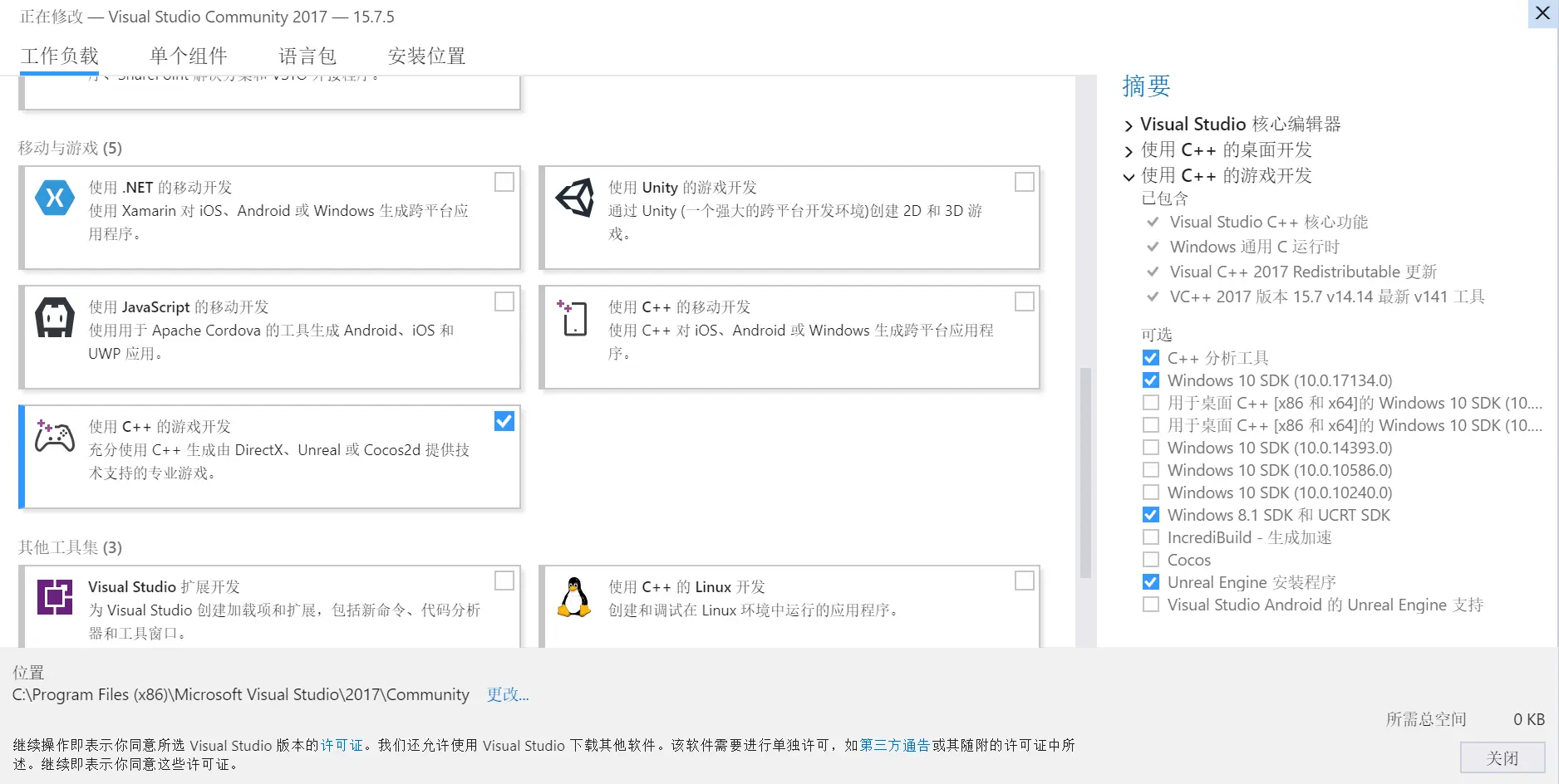Click the workloads list vertical scrollbar thumb
The width and height of the screenshot is (1559, 784).
pos(1085,473)
